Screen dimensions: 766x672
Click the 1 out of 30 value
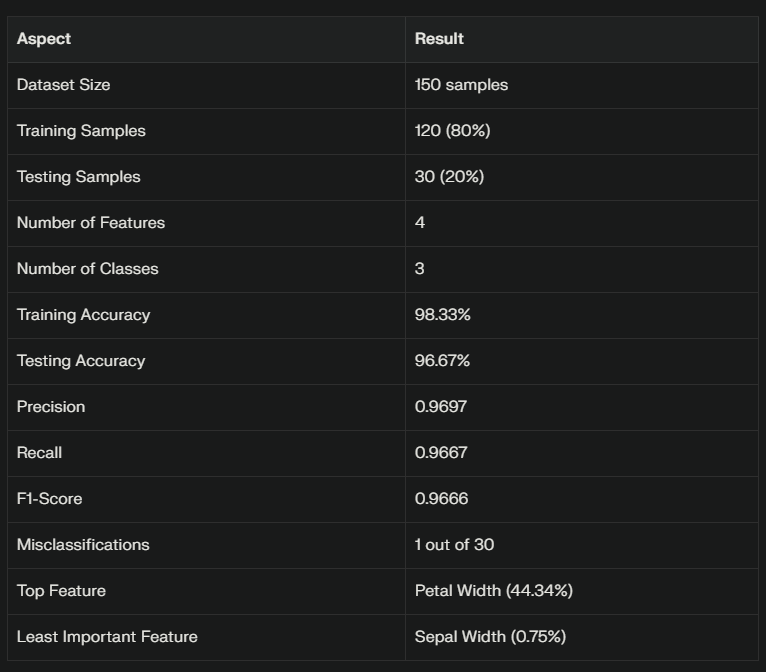454,545
